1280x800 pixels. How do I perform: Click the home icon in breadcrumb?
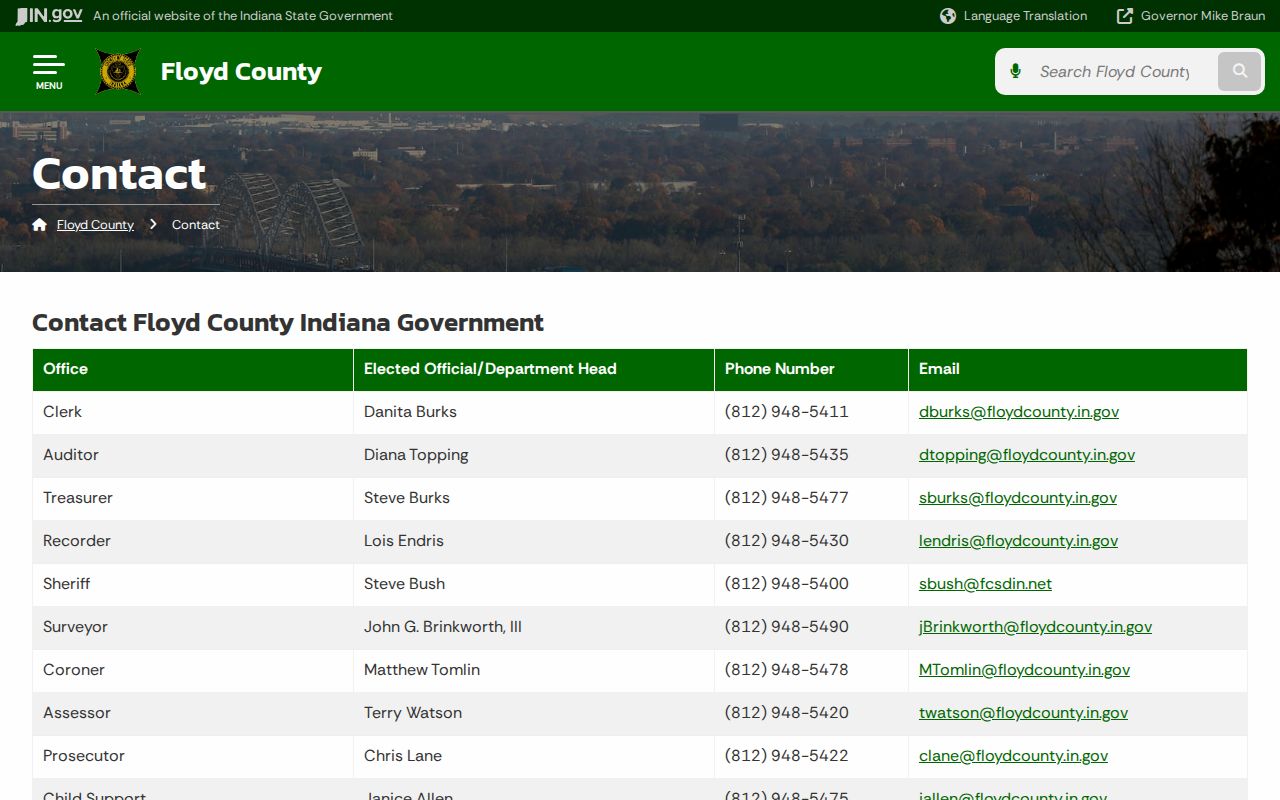pos(40,224)
